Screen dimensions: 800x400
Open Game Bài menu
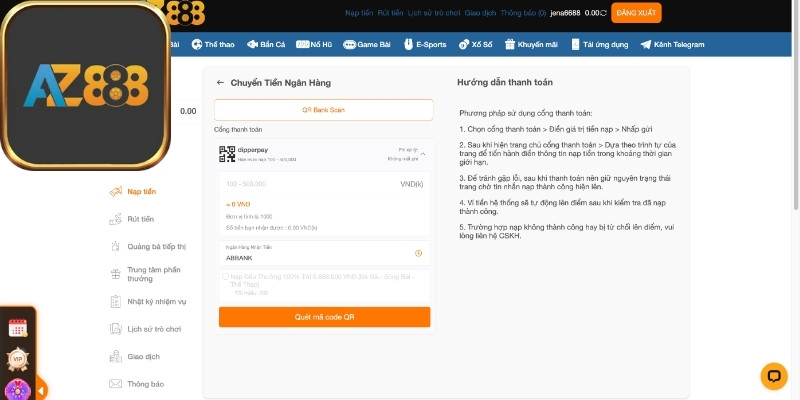tap(366, 44)
